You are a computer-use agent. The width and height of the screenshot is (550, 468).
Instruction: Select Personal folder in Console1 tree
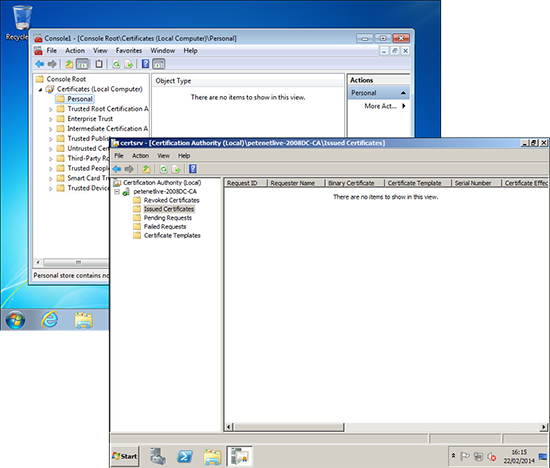pos(80,99)
